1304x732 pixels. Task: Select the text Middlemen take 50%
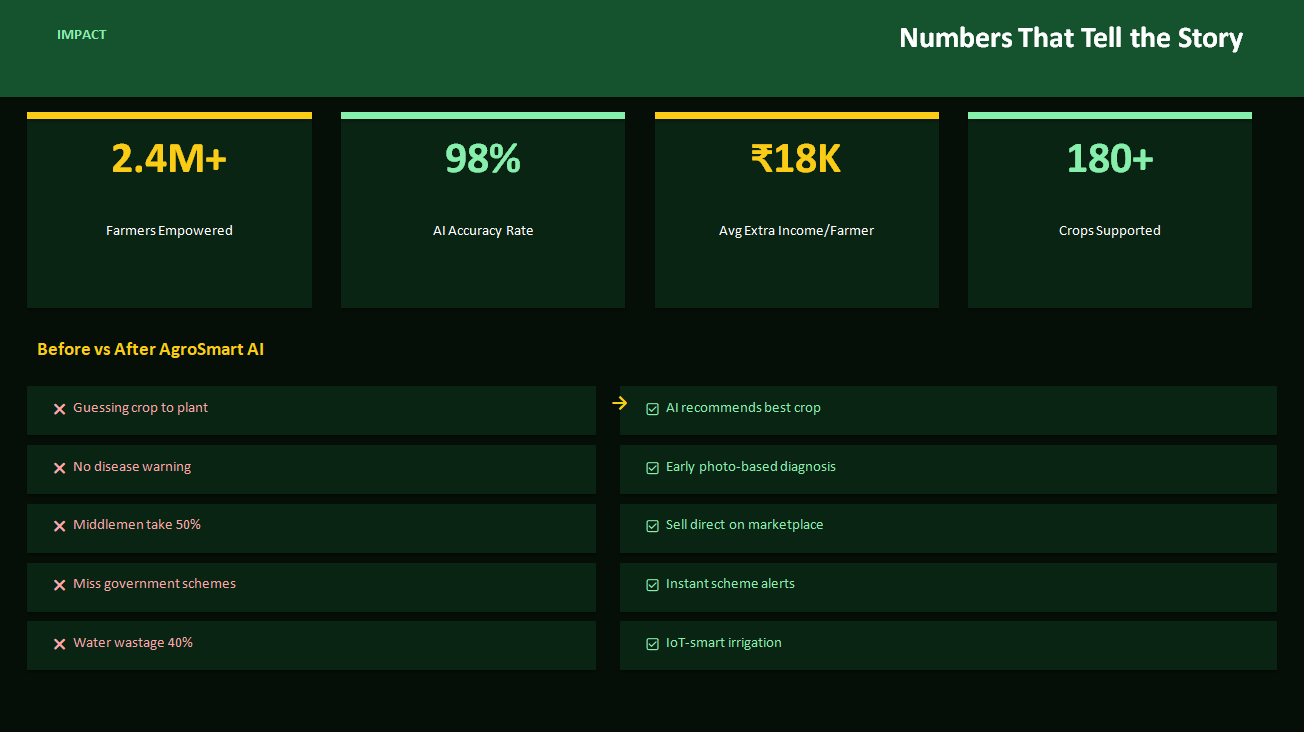[137, 525]
